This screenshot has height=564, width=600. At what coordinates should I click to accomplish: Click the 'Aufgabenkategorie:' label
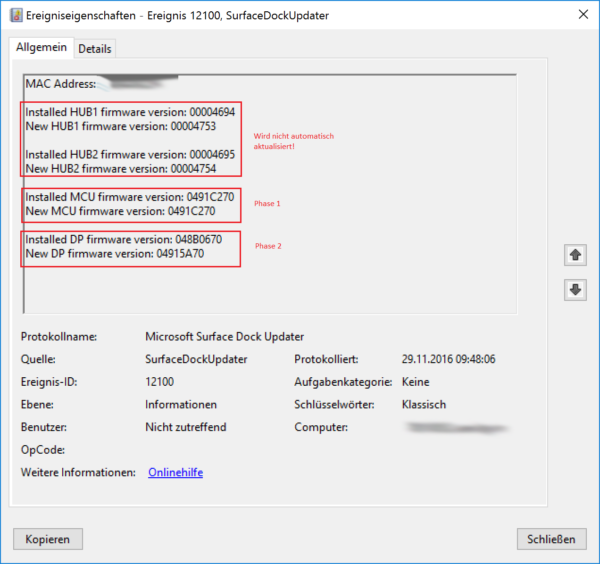coord(343,382)
